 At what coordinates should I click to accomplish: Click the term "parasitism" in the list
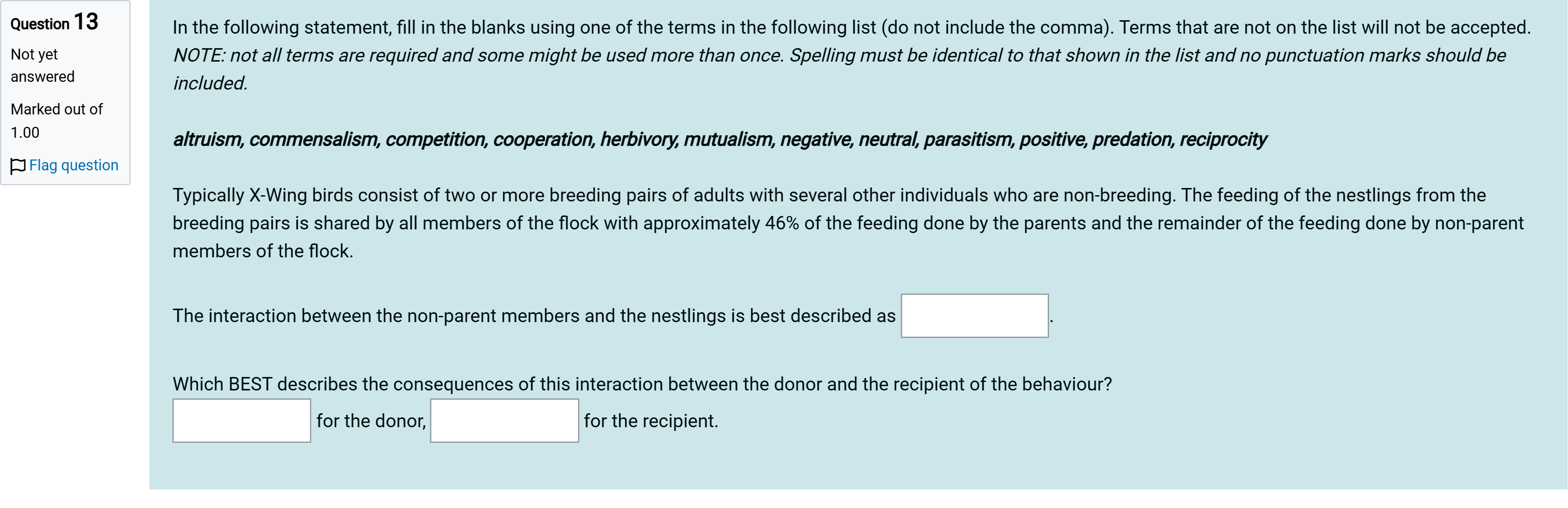(967, 139)
